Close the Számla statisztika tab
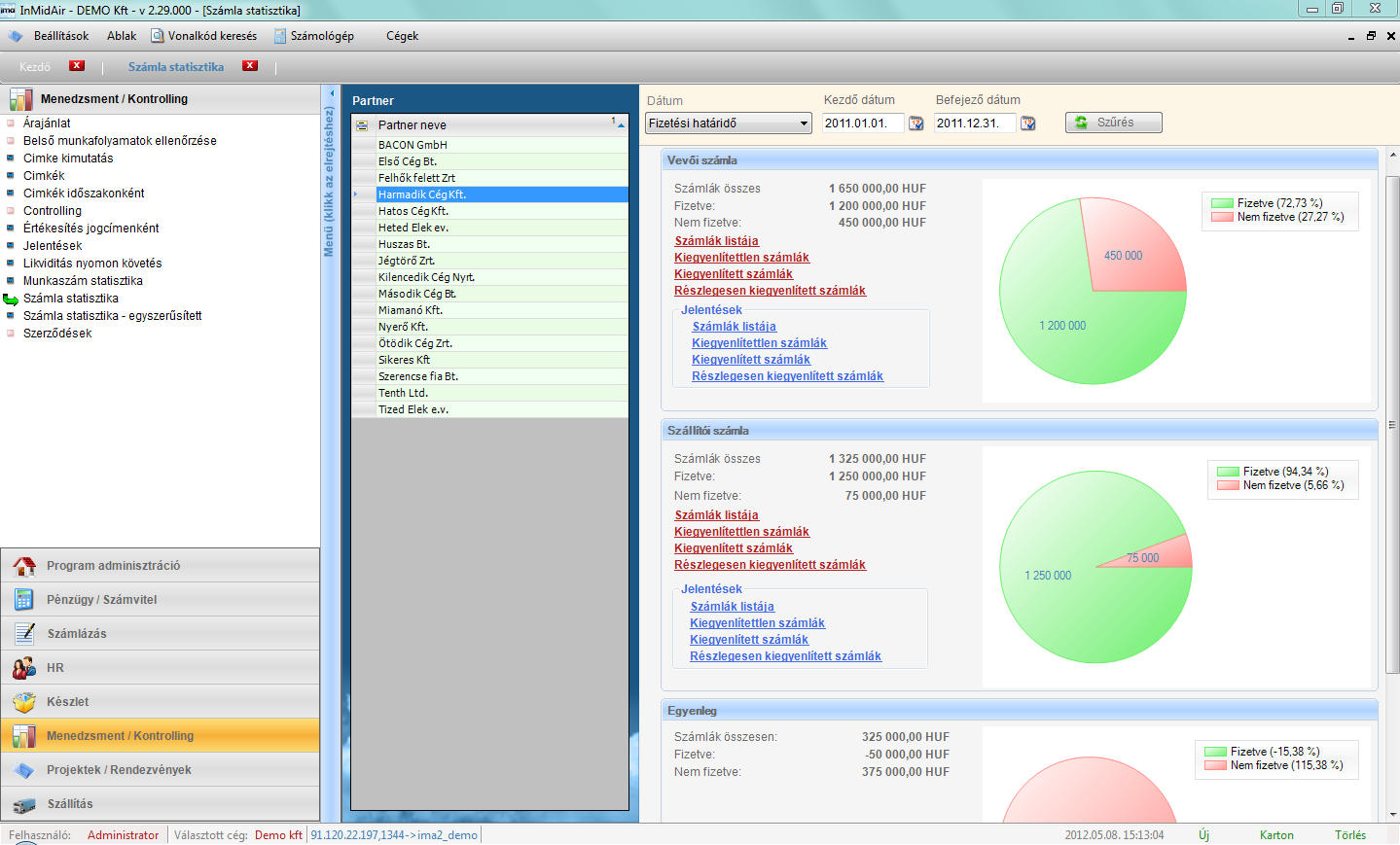Image resolution: width=1400 pixels, height=845 pixels. click(250, 66)
